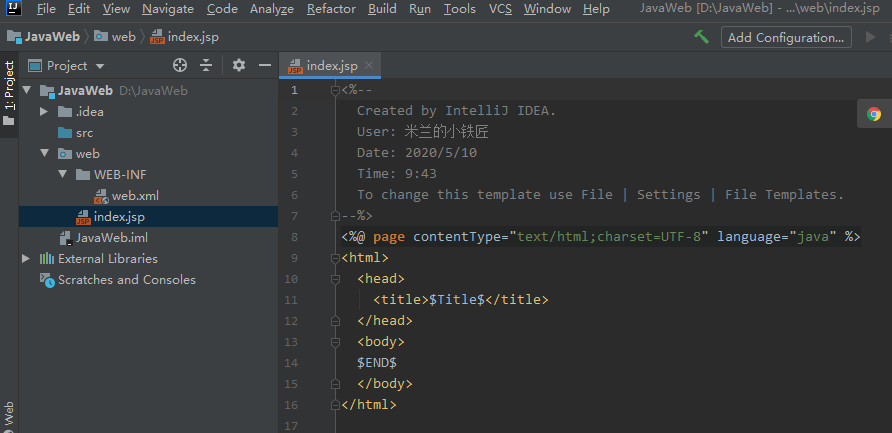Collapse the JavaWeb root node arrow
The height and width of the screenshot is (433, 892).
pos(27,90)
